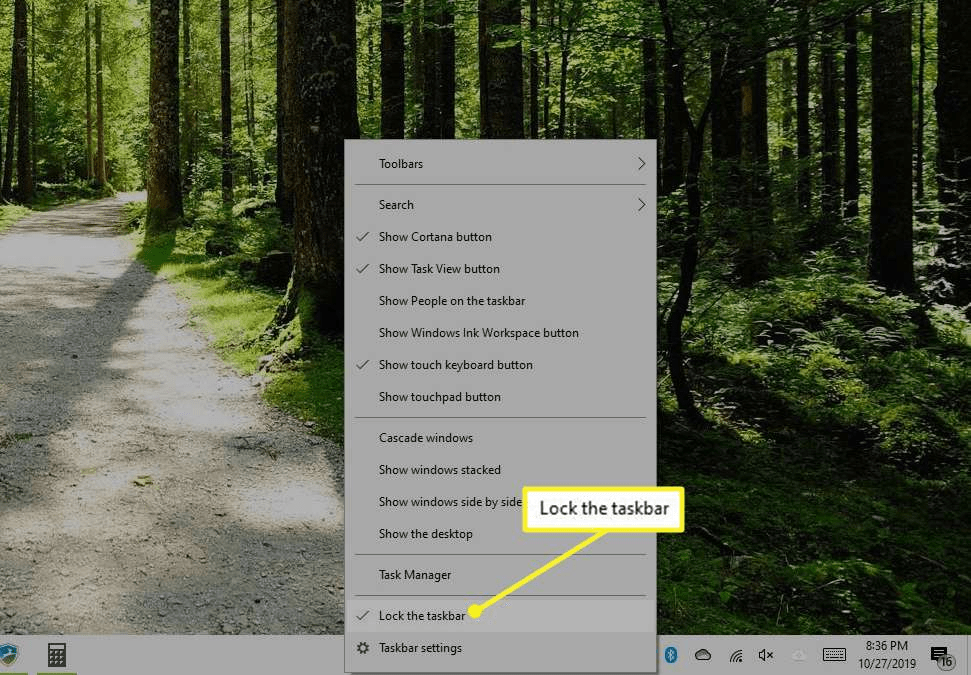Open the Calculator app on the taskbar
The height and width of the screenshot is (675, 971).
point(57,655)
